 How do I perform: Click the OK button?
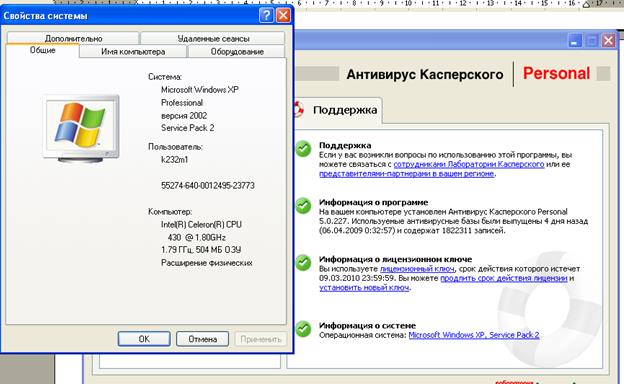point(144,339)
